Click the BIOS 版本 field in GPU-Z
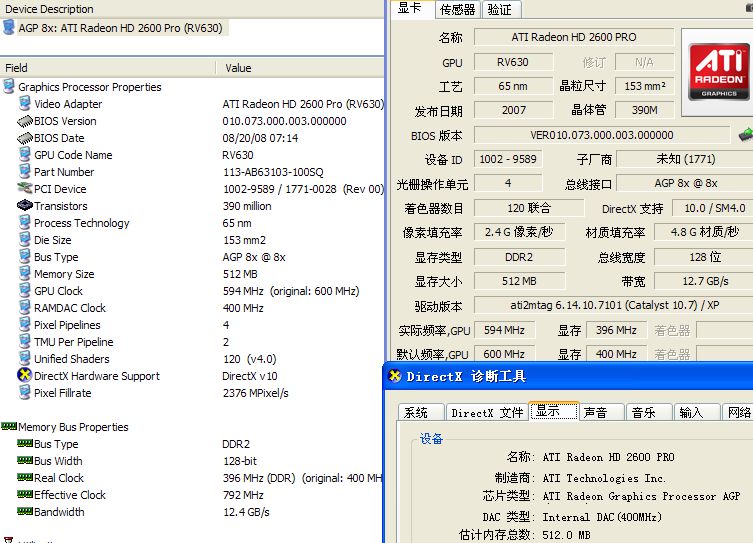753x543 pixels. tap(602, 135)
